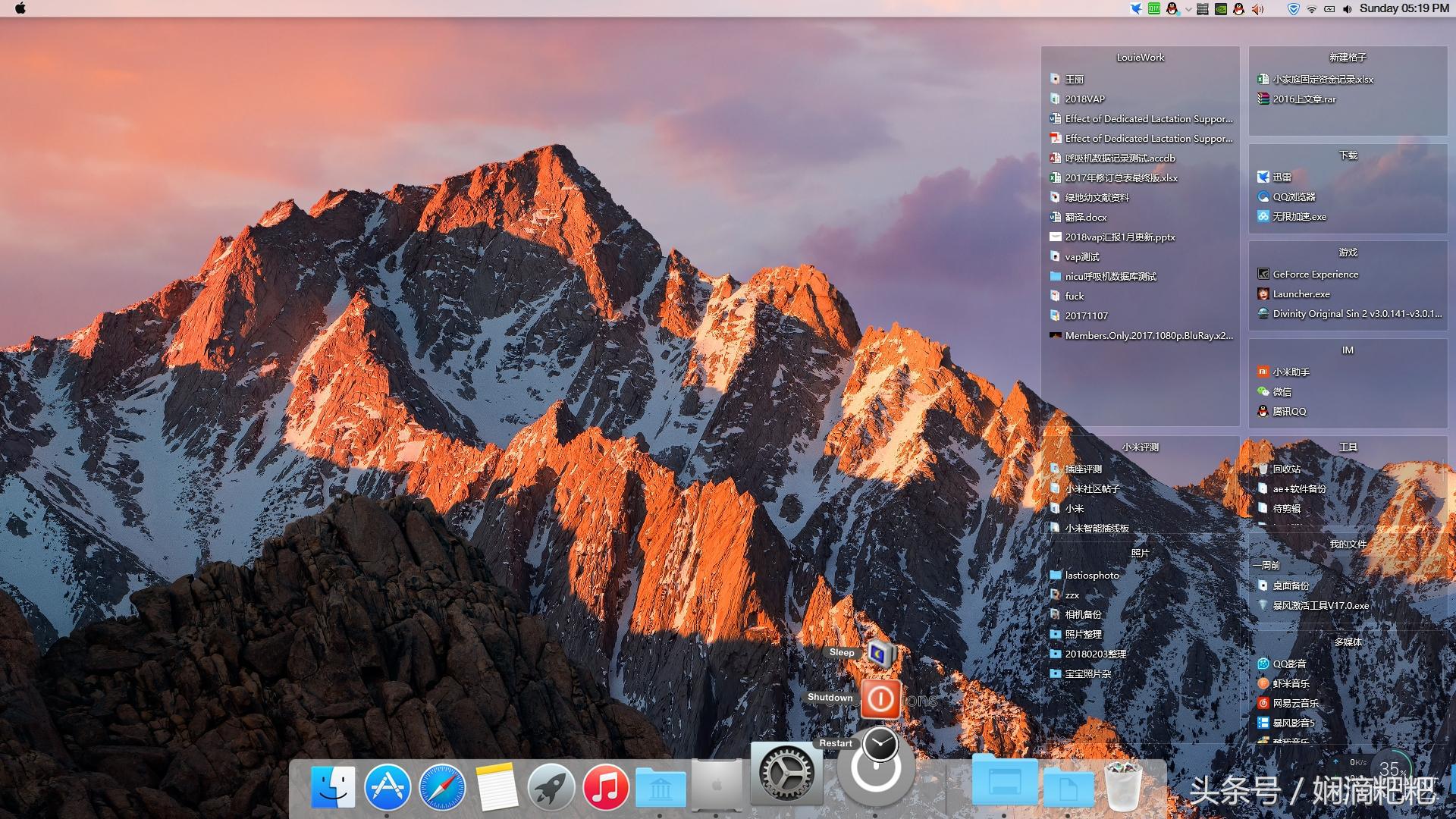Open the Trash bin in dock
The width and height of the screenshot is (1456, 819).
1123,786
